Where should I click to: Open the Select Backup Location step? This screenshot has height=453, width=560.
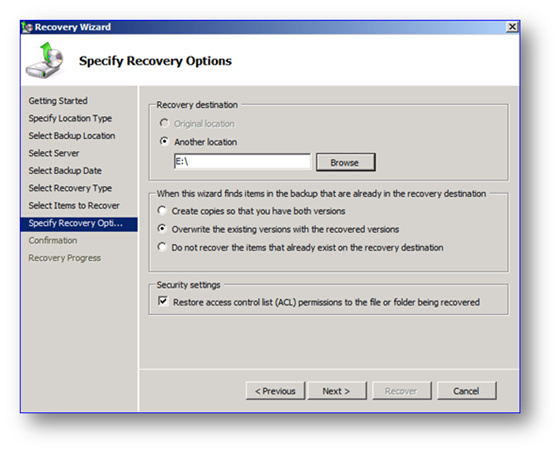pyautogui.click(x=72, y=136)
